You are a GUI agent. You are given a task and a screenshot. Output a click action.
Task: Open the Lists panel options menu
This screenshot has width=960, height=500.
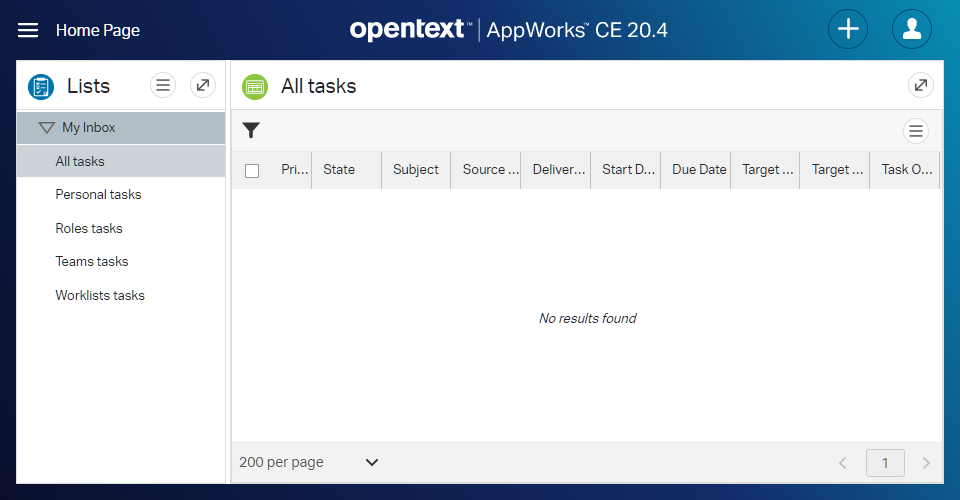coord(163,85)
